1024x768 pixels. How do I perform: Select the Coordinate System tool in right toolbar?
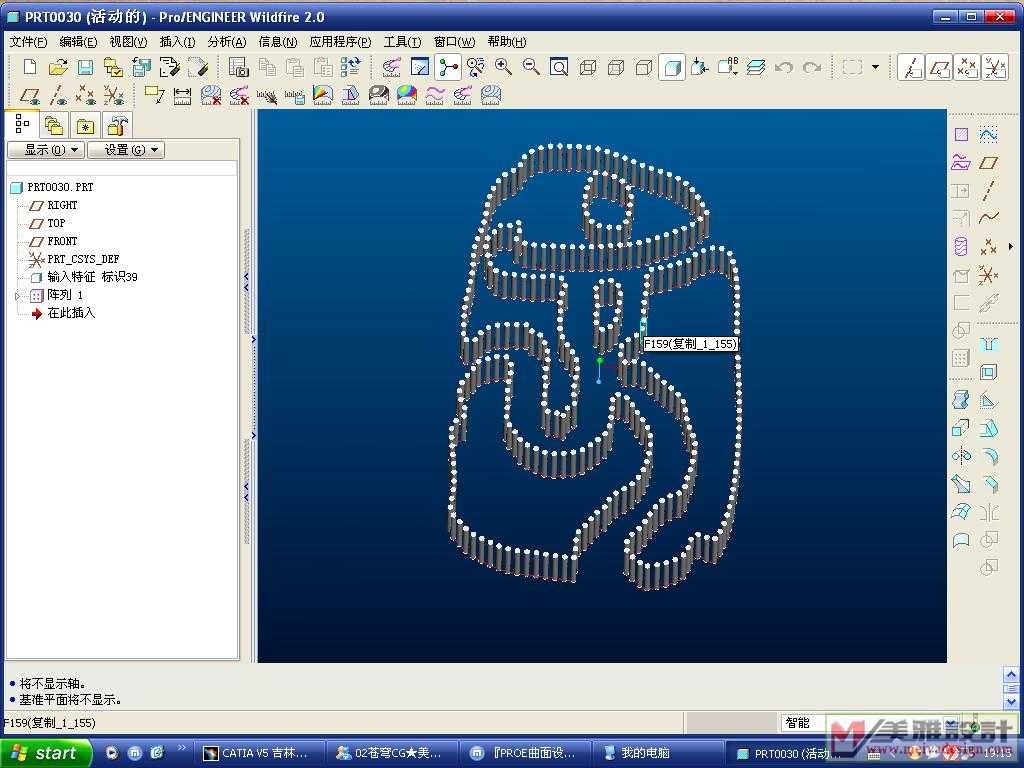pos(988,275)
